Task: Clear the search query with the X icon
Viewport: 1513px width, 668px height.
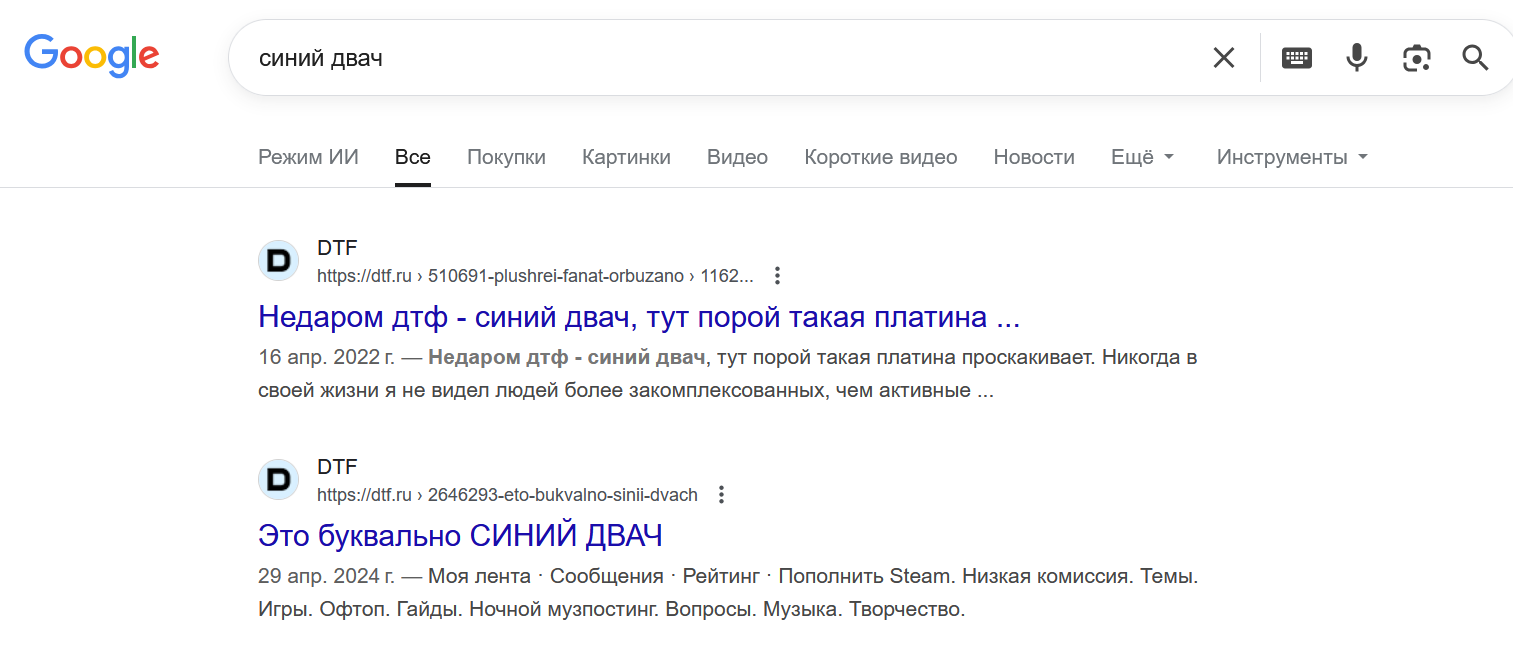Action: click(x=1224, y=58)
